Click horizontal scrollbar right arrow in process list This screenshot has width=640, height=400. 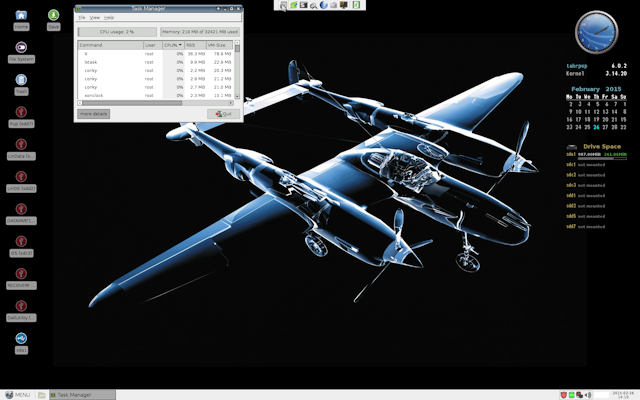[231, 103]
